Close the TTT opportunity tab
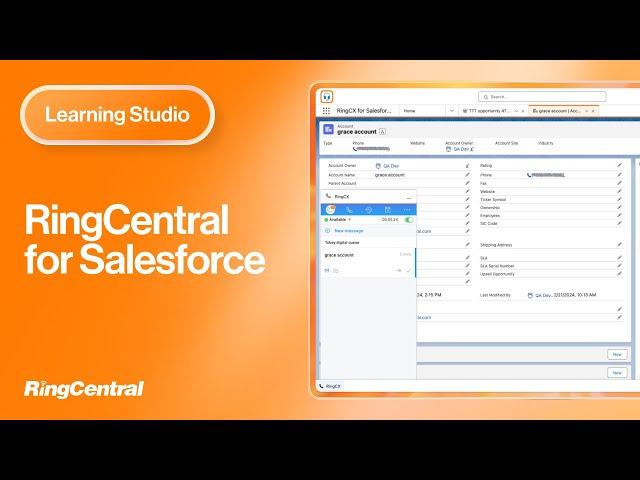 pos(523,111)
